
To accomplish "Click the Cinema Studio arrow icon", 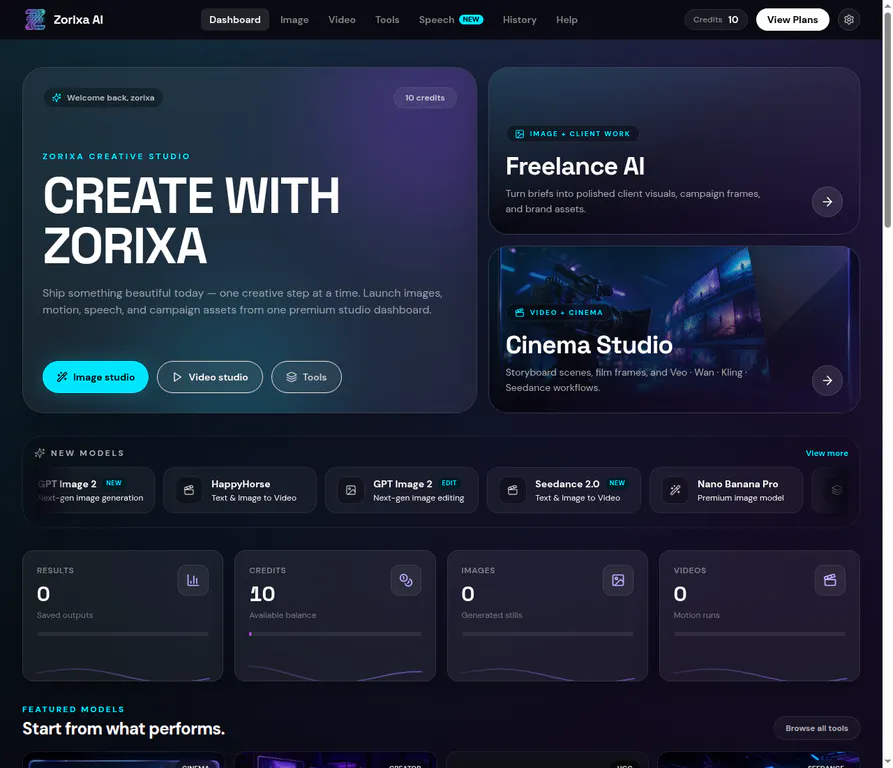I will [827, 380].
